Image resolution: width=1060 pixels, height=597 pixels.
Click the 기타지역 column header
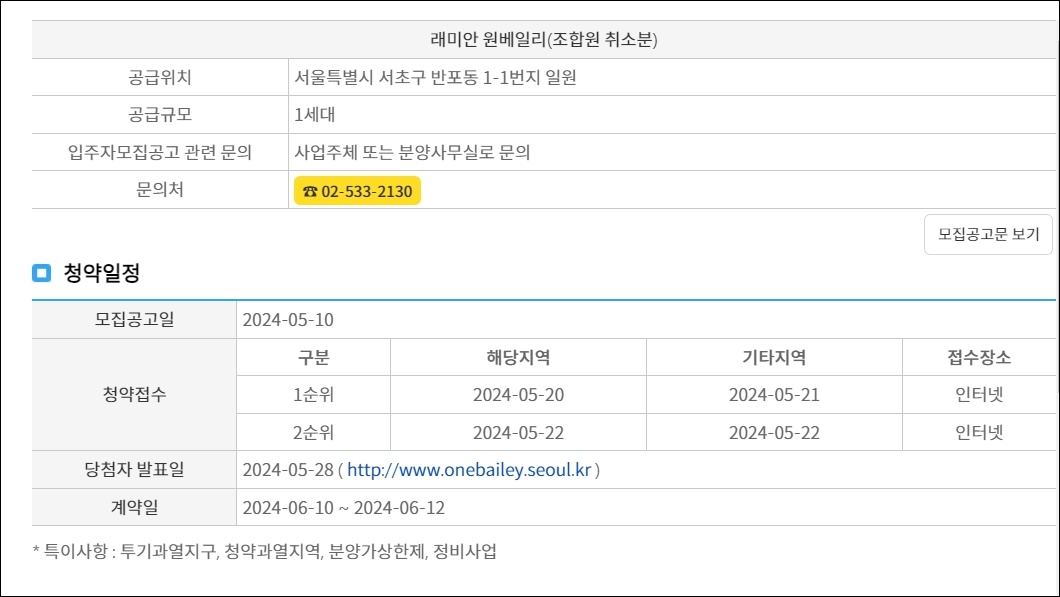click(775, 358)
